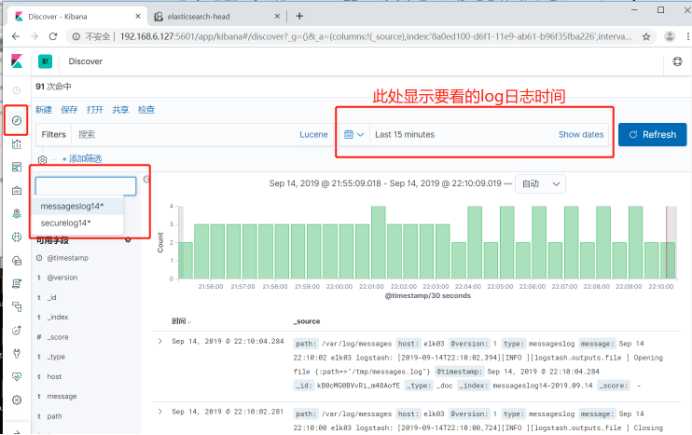The width and height of the screenshot is (692, 435).
Task: Select the _index field
Action: tap(58, 317)
